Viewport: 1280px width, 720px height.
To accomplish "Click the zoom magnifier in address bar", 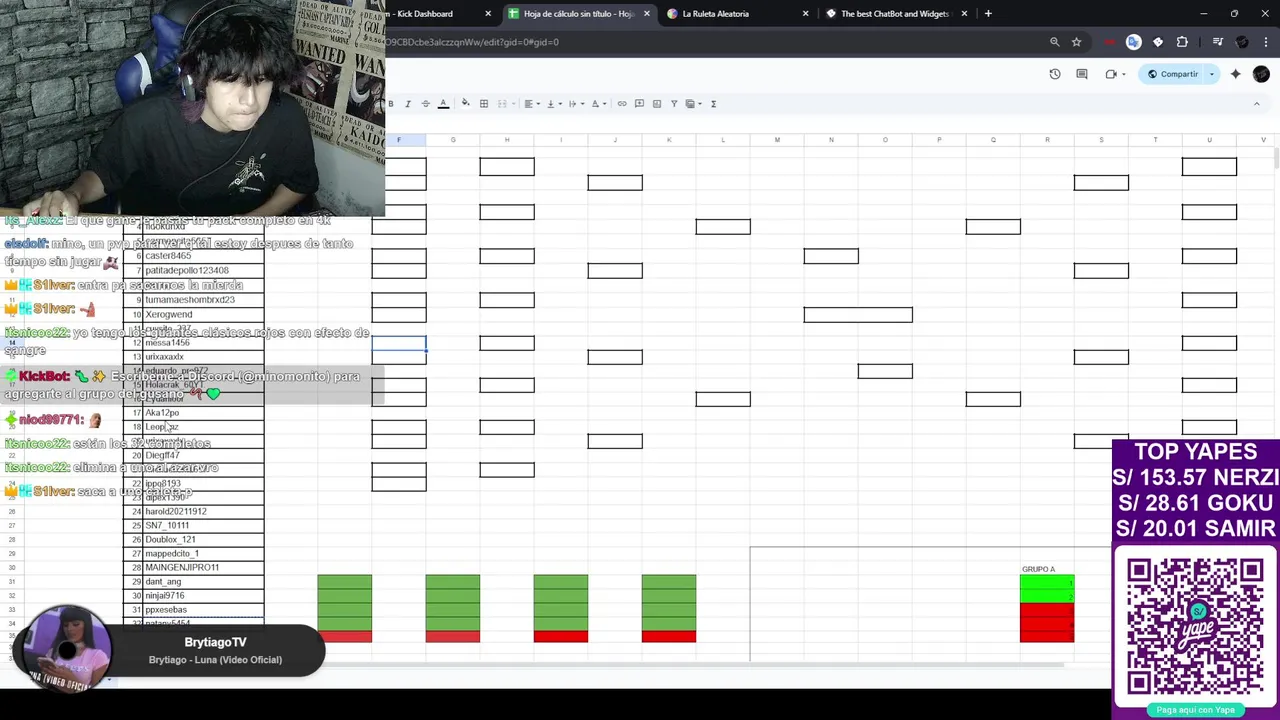I will pyautogui.click(x=1054, y=42).
